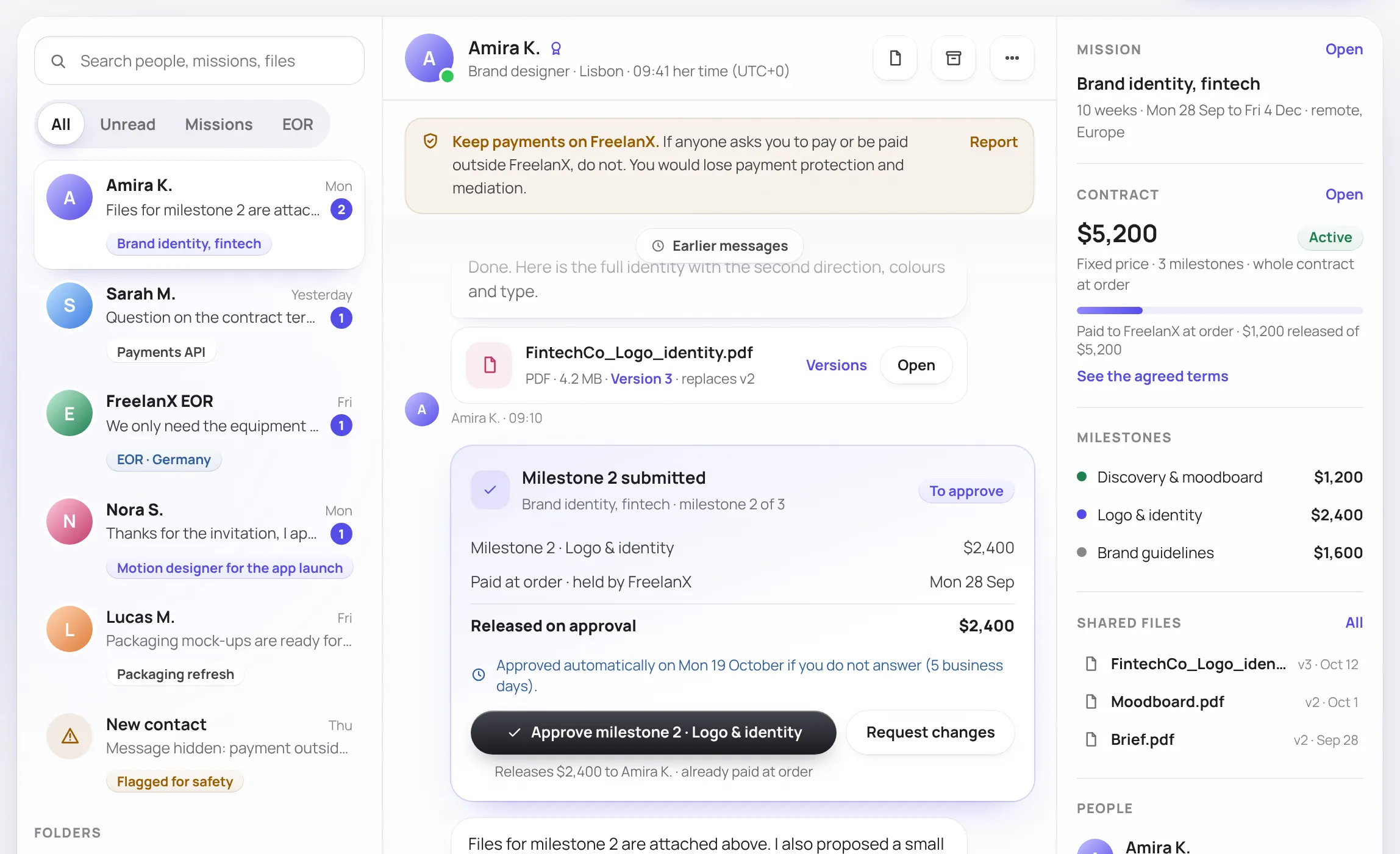This screenshot has width=1400, height=854.
Task: Click the verified badge next to Amira K.
Action: click(x=555, y=48)
